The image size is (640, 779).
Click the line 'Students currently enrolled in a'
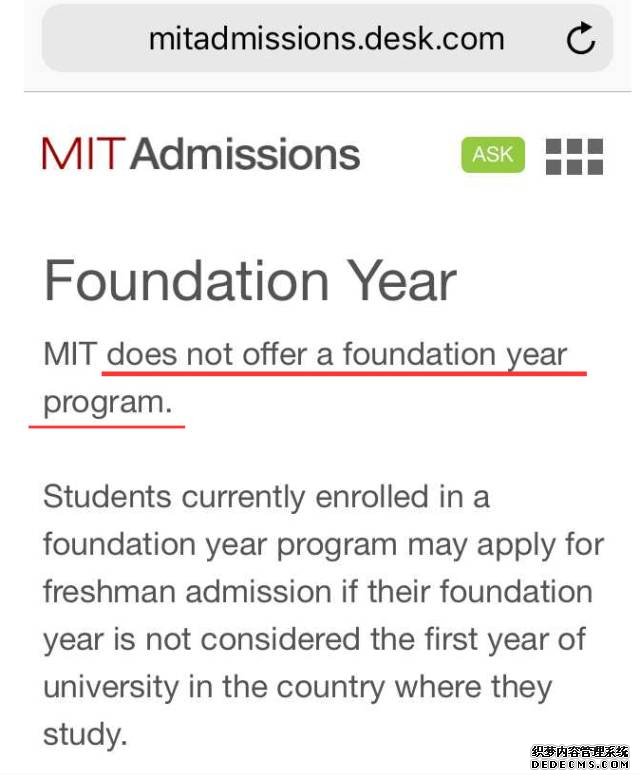[x=266, y=497]
